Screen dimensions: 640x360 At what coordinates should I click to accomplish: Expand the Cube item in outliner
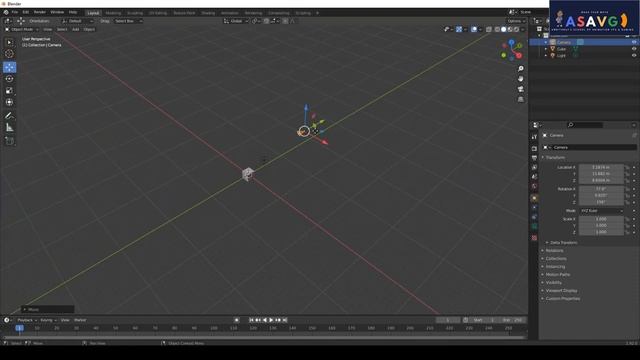click(546, 49)
